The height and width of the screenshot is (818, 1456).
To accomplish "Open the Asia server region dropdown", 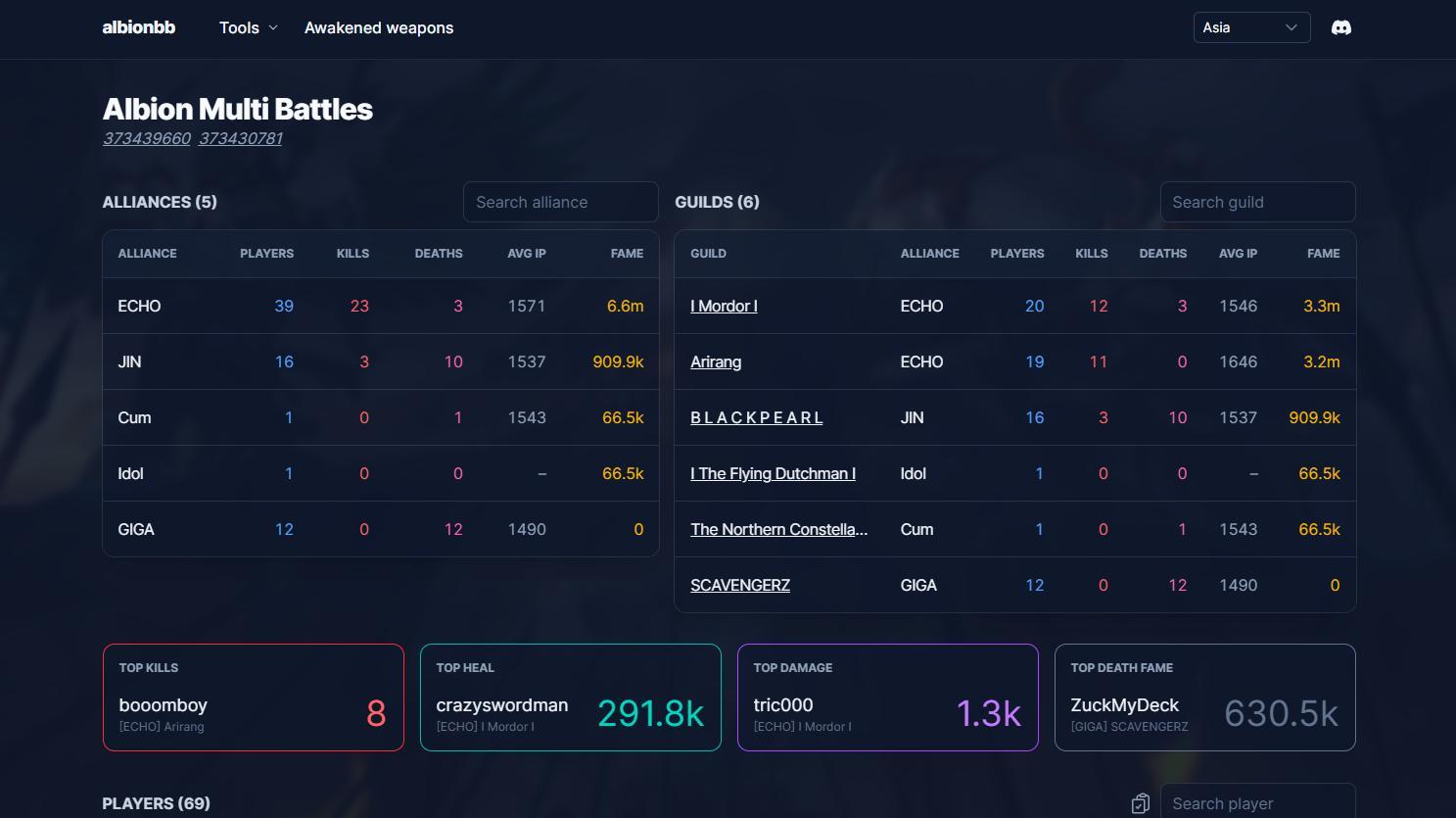I will click(x=1251, y=27).
